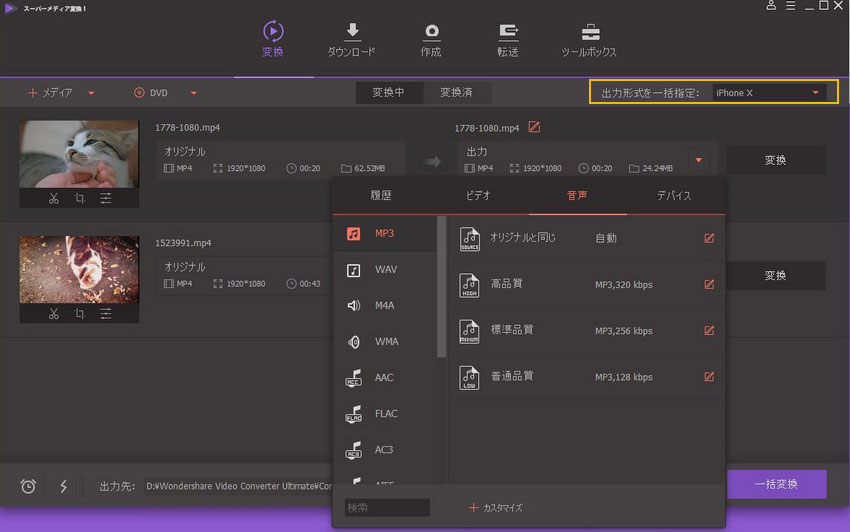Viewport: 850px width, 532px height.
Task: Click the user account icon
Action: 771,6
